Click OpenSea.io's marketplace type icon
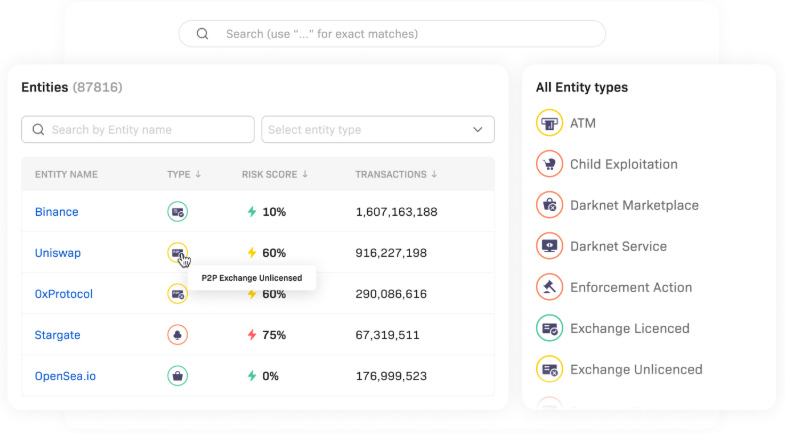785x434 pixels. click(177, 376)
